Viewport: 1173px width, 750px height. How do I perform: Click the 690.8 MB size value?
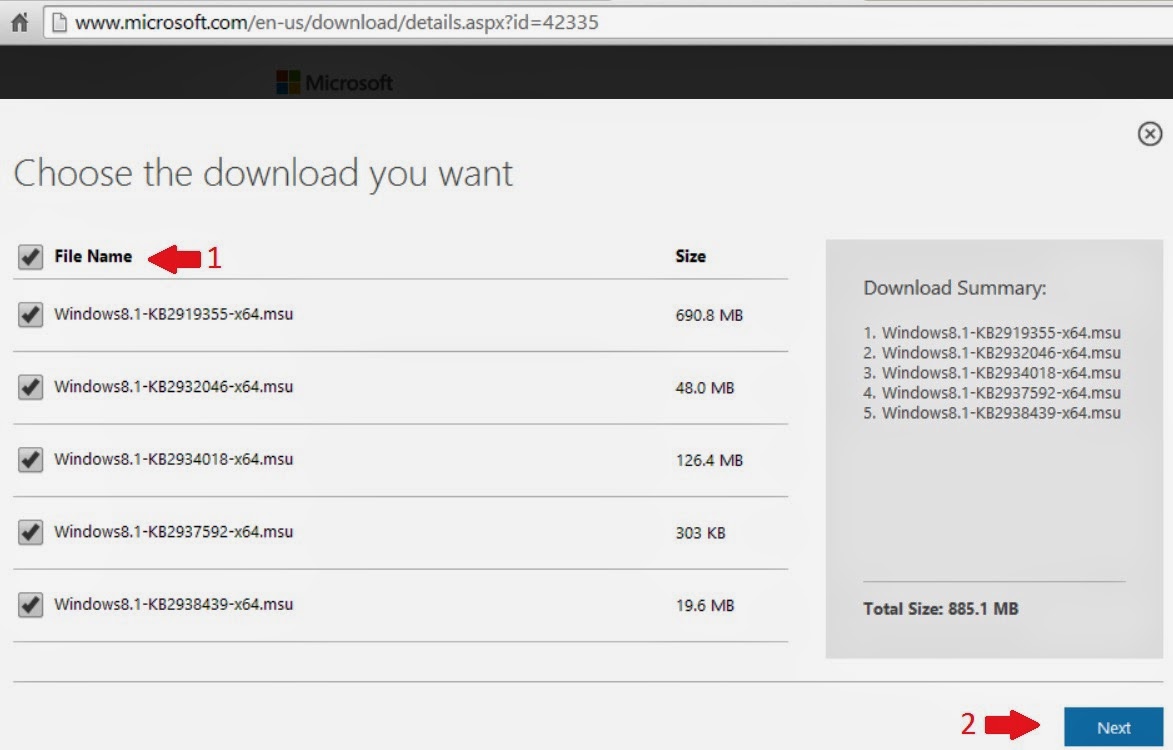(x=709, y=315)
